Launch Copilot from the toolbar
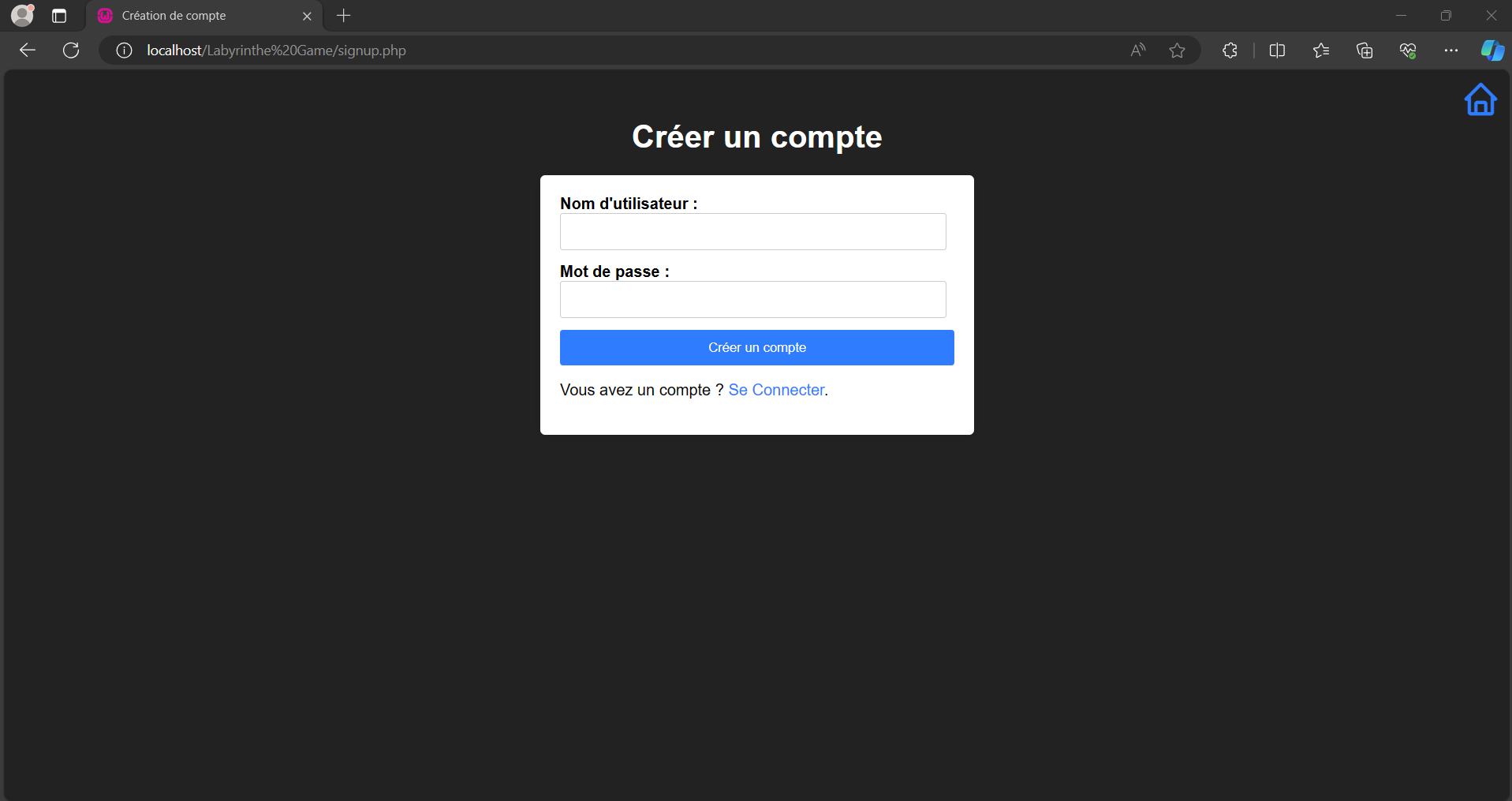 [1491, 51]
